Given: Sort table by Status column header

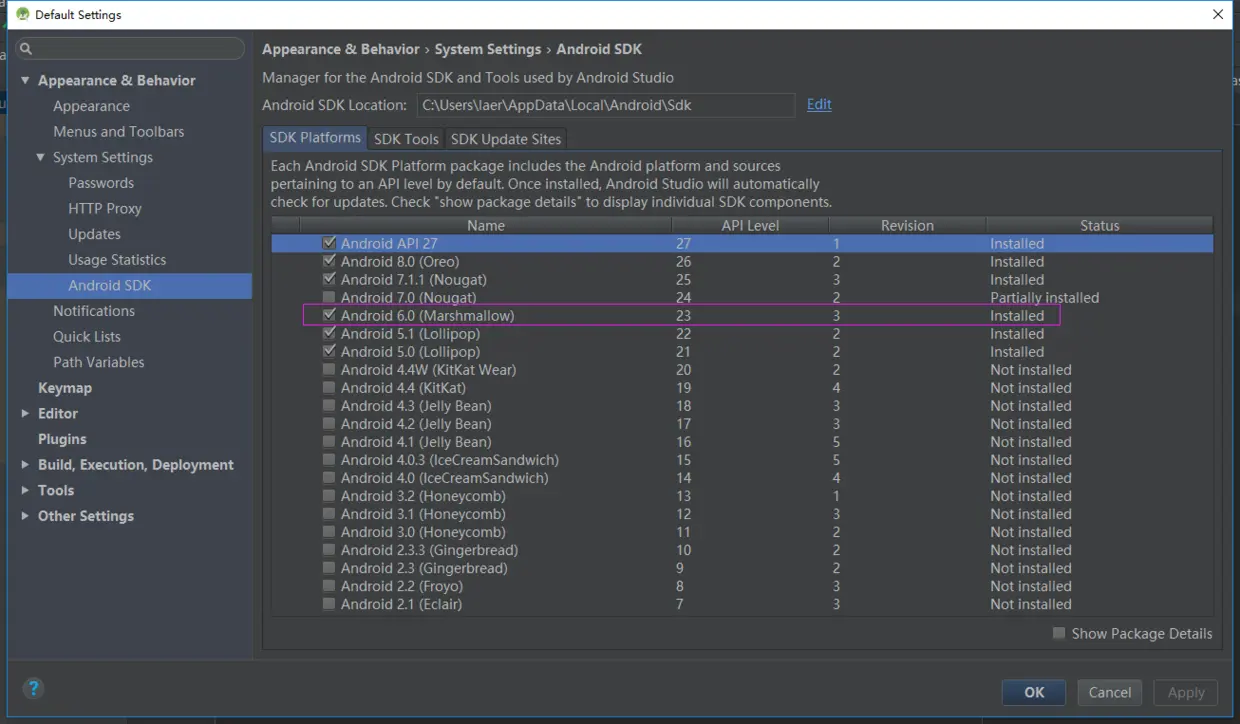Looking at the screenshot, I should 1099,225.
